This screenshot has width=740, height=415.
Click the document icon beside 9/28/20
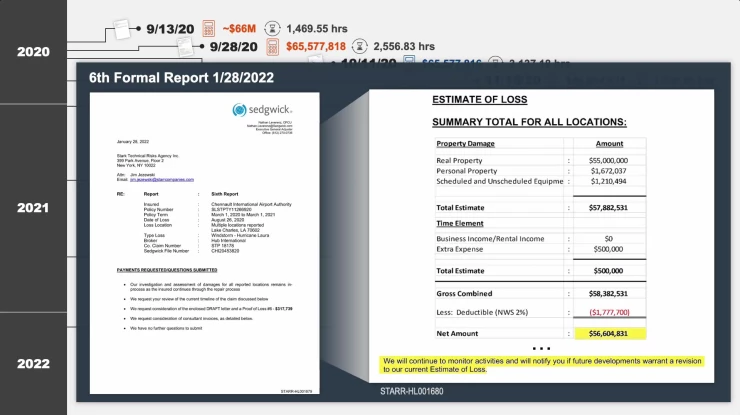tap(185, 45)
